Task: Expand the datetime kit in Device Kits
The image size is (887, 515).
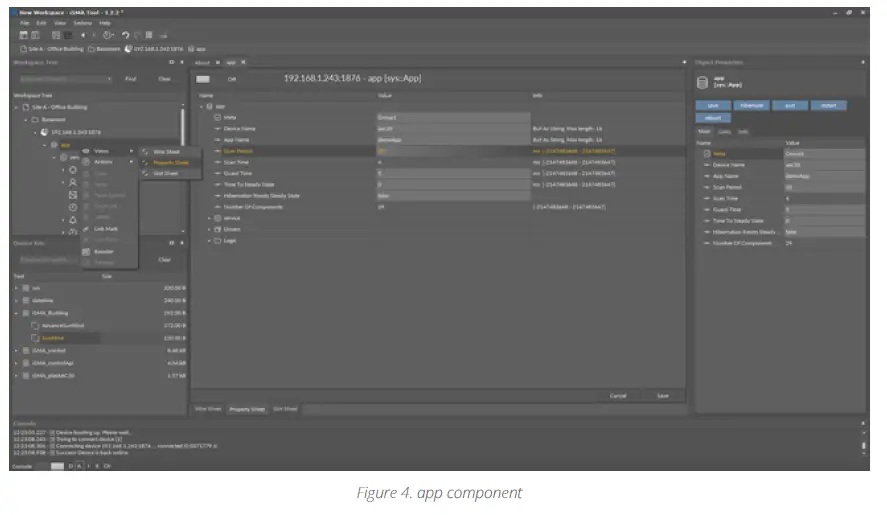Action: pos(16,301)
